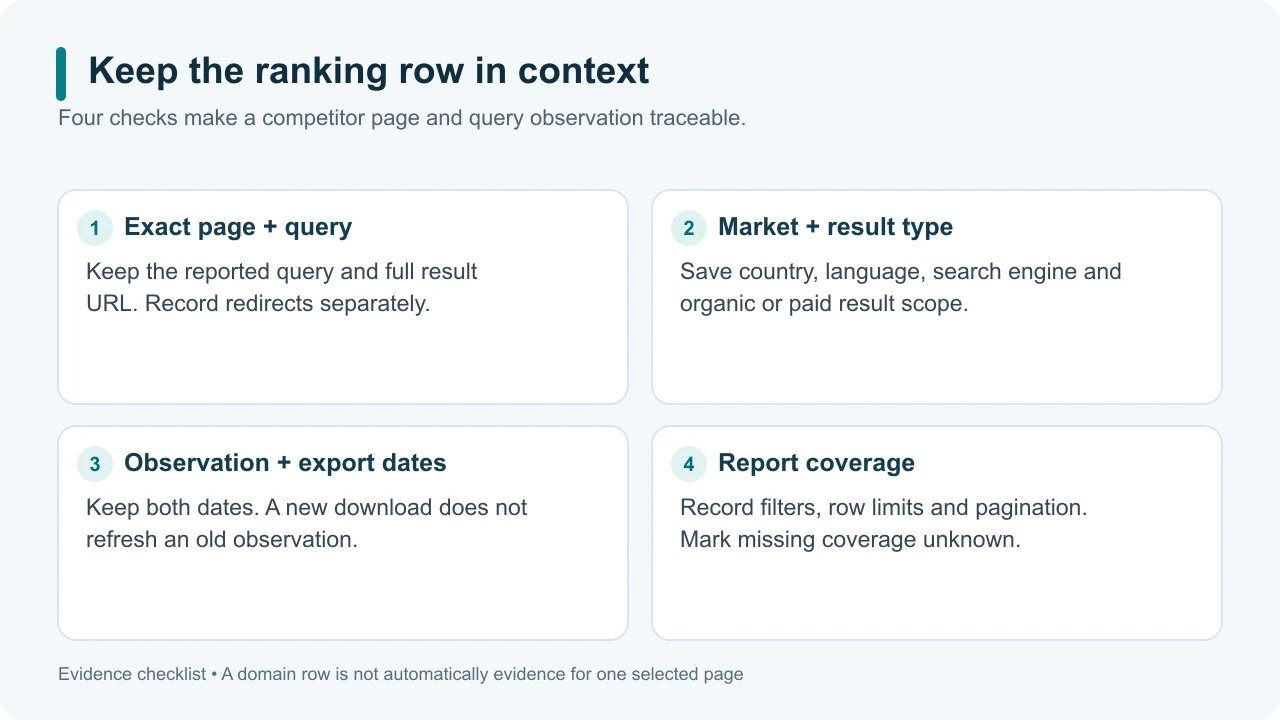Viewport: 1280px width, 720px height.
Task: Click the line "Record filters, row limits and pagination."
Action: tap(884, 508)
